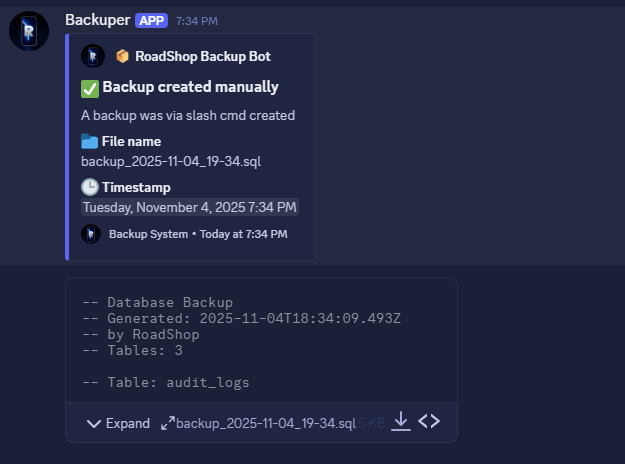Download the backup SQL file
Screen dimensions: 625x464
401,422
